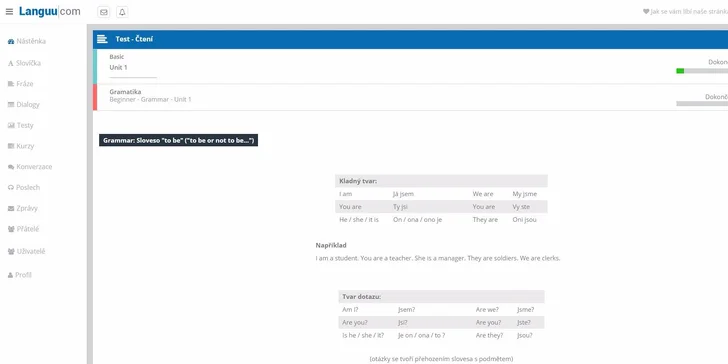Click the Konverzace chat bubble icon

pos(11,167)
